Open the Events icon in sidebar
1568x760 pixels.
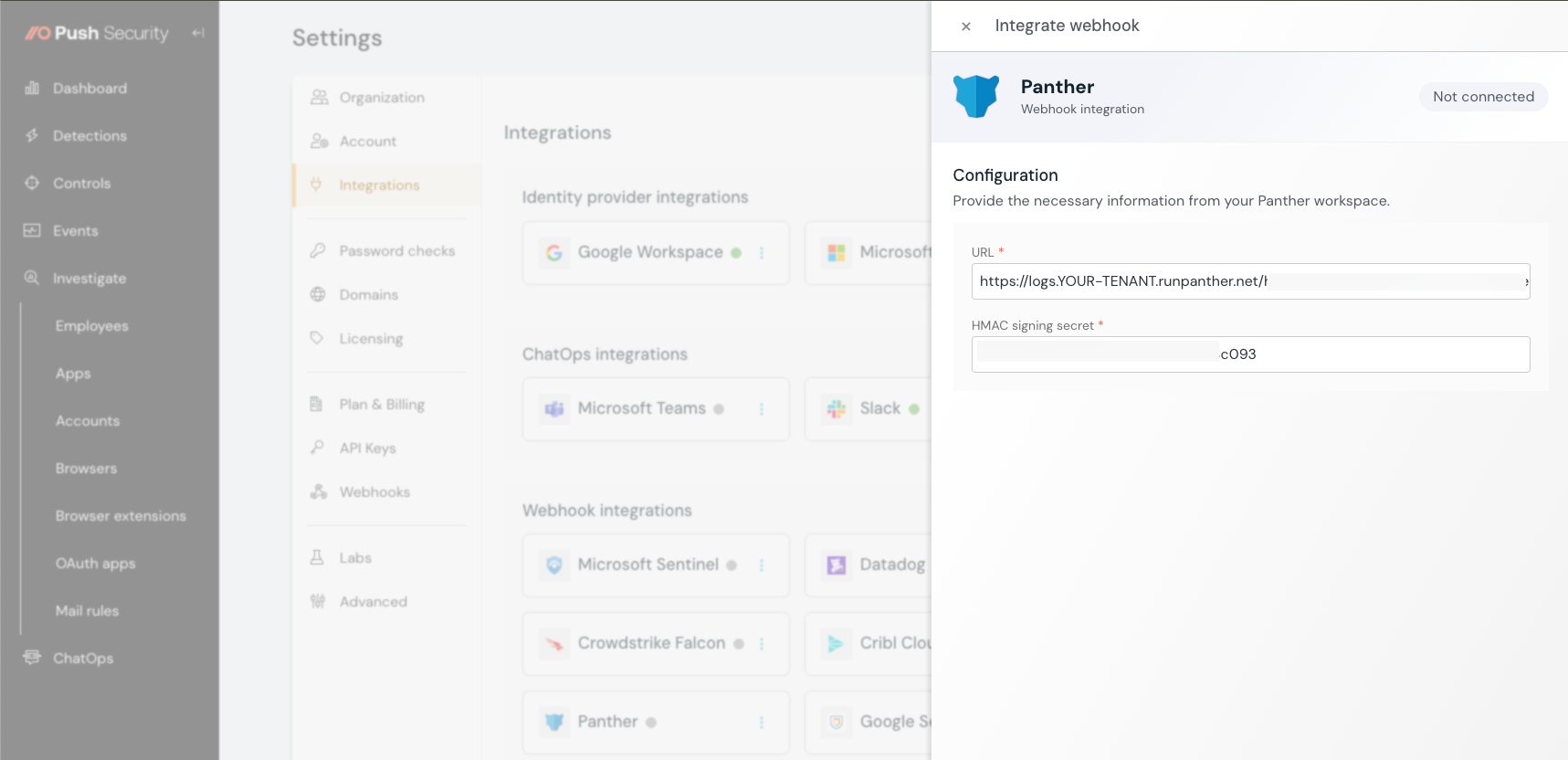(x=32, y=230)
